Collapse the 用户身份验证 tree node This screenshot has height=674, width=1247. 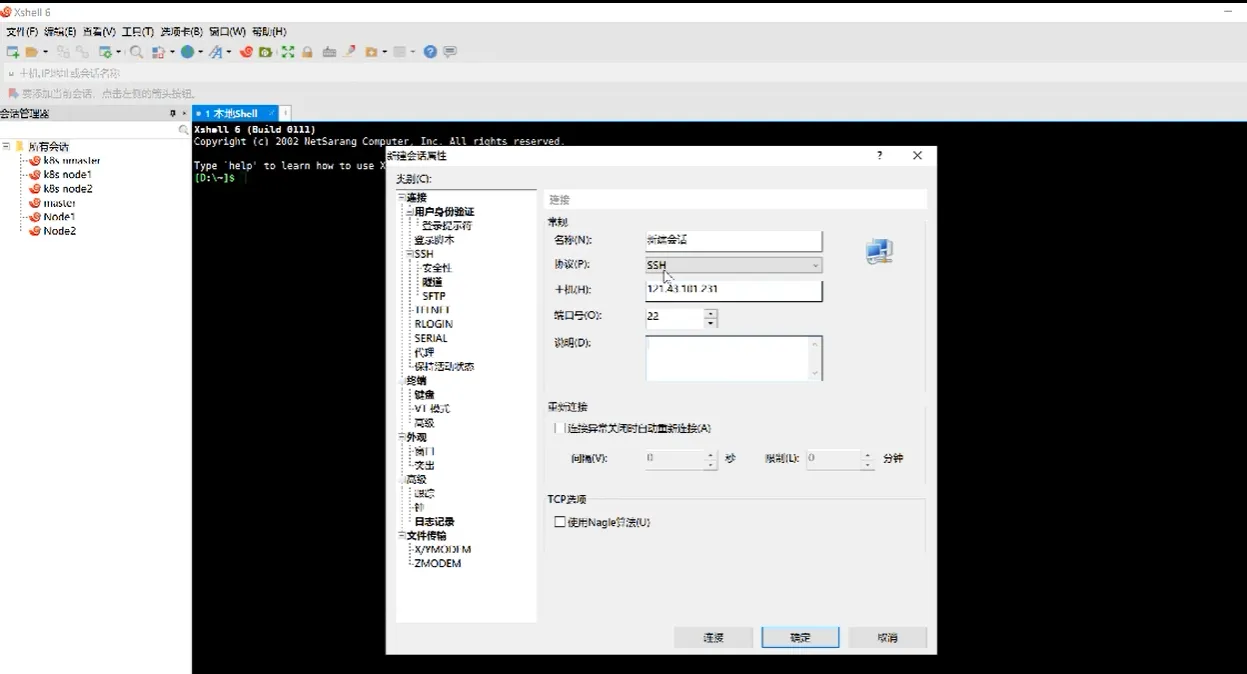[409, 212]
